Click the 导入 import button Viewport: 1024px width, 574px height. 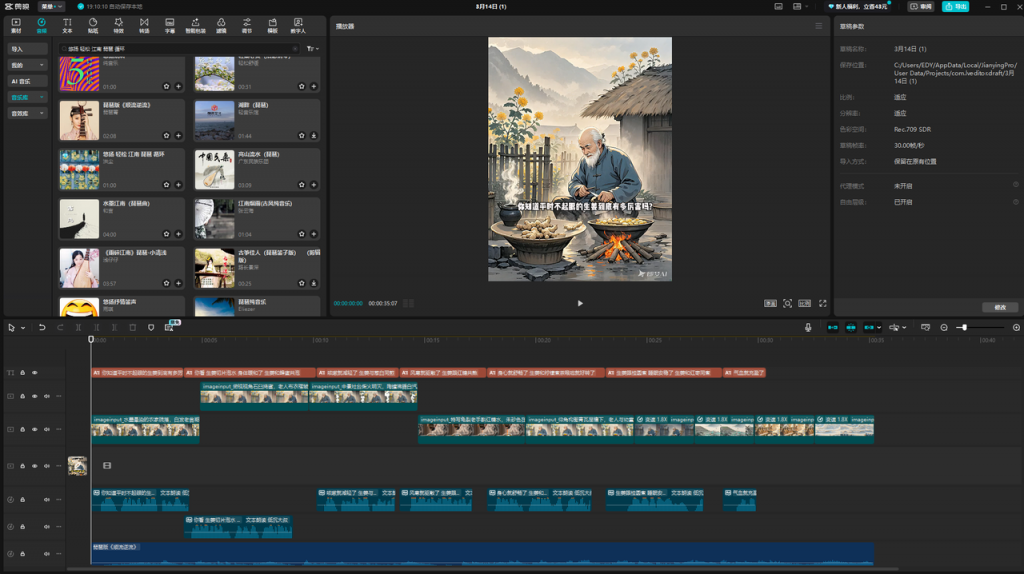tap(27, 49)
